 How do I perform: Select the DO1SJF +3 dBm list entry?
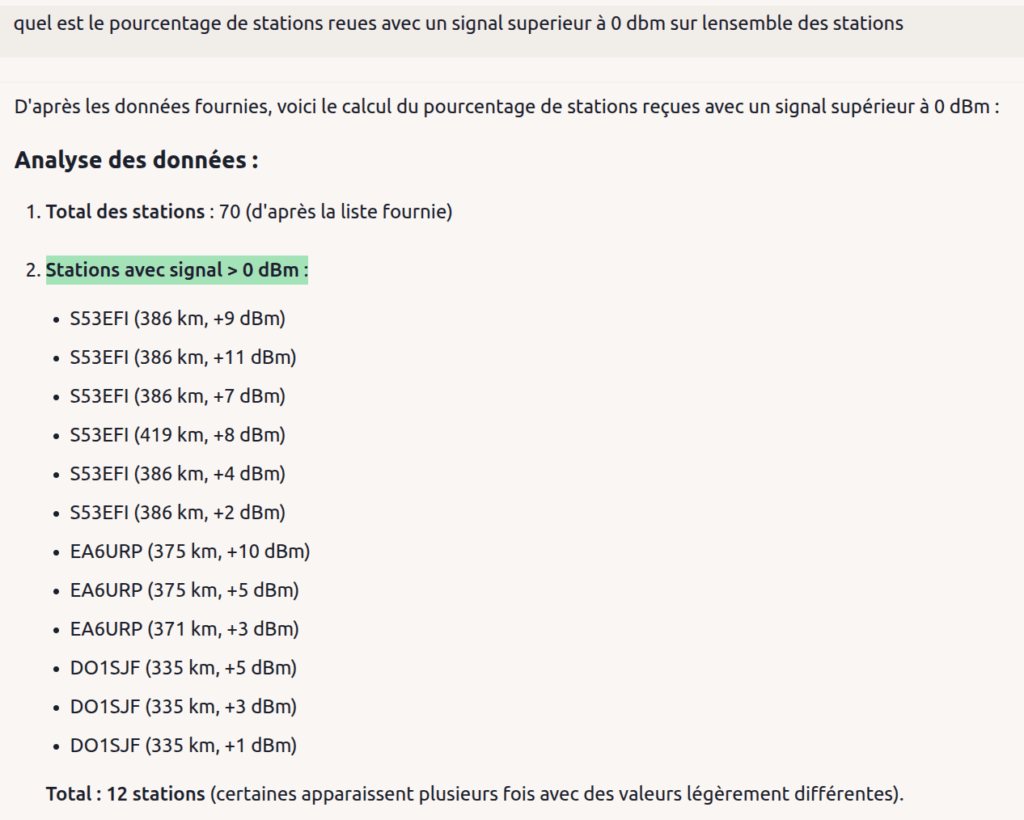pyautogui.click(x=184, y=707)
